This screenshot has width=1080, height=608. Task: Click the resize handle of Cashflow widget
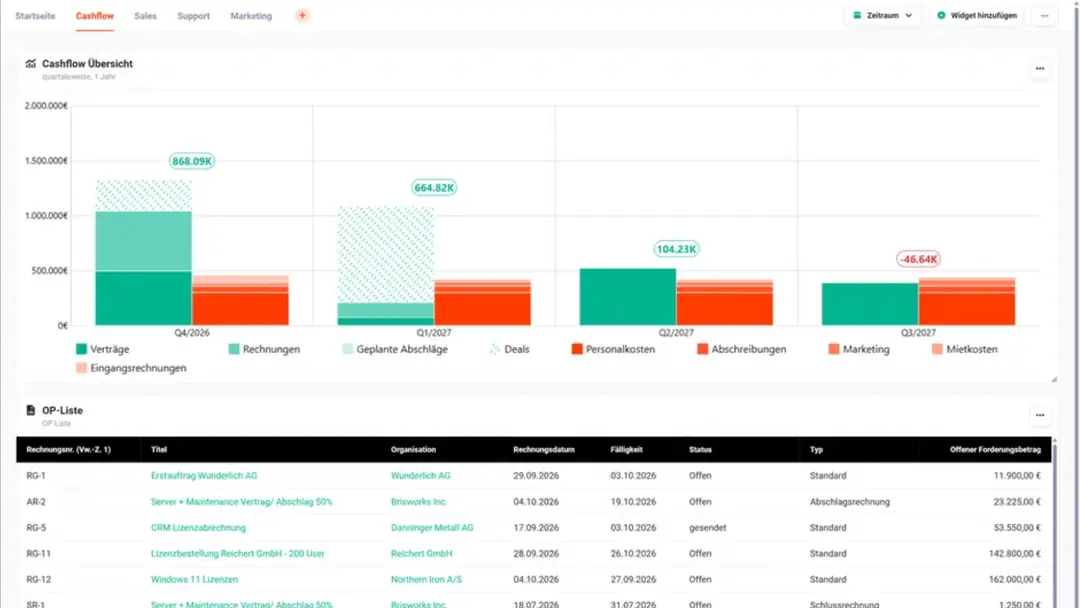tap(1054, 379)
